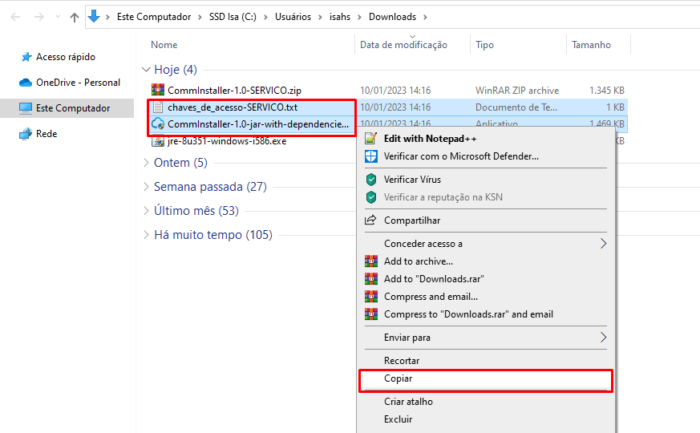Viewport: 700px width, 433px height.
Task: Click the OneDrive cloud icon in sidebar
Action: point(24,82)
